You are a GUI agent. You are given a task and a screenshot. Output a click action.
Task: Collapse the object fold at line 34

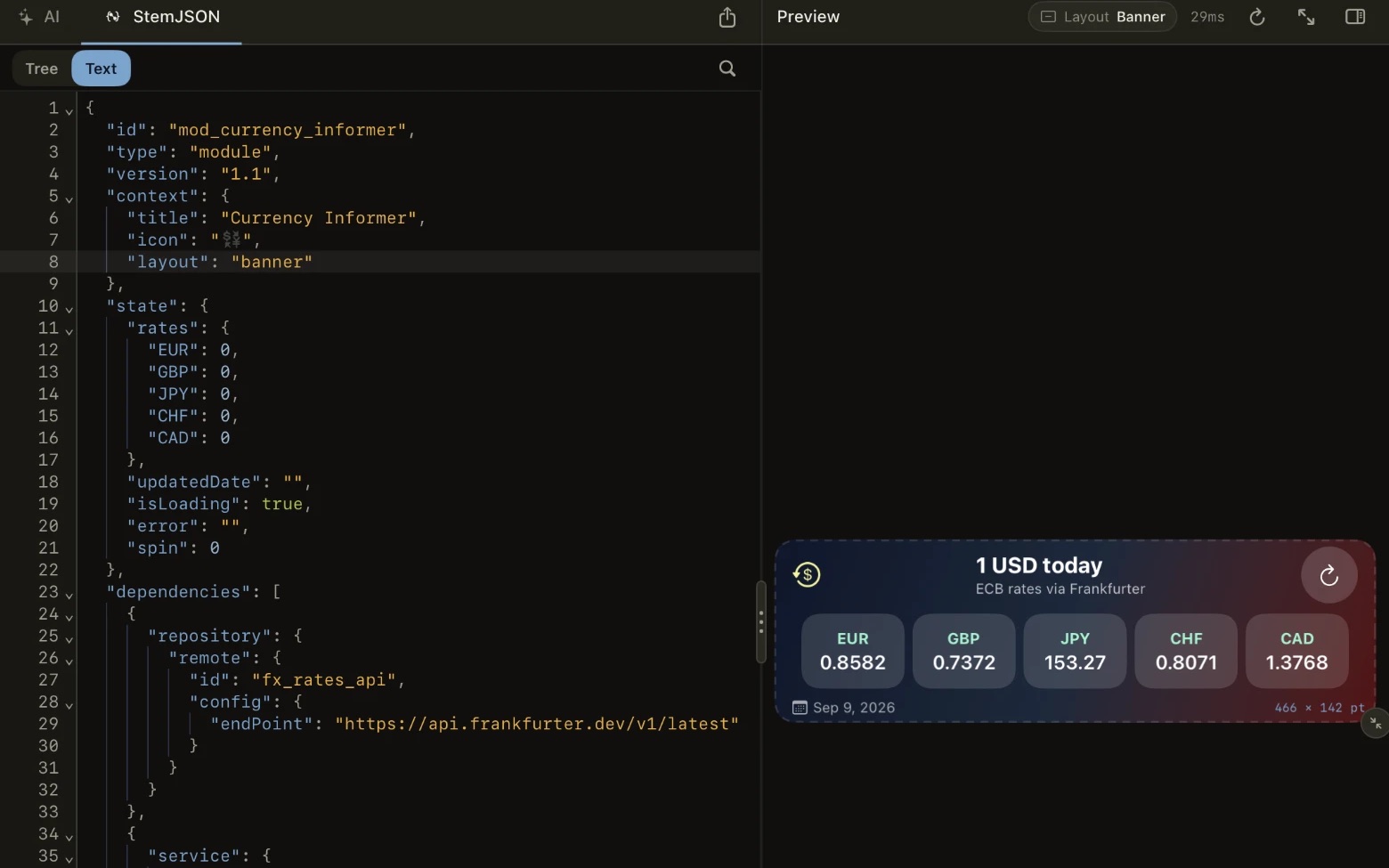69,838
